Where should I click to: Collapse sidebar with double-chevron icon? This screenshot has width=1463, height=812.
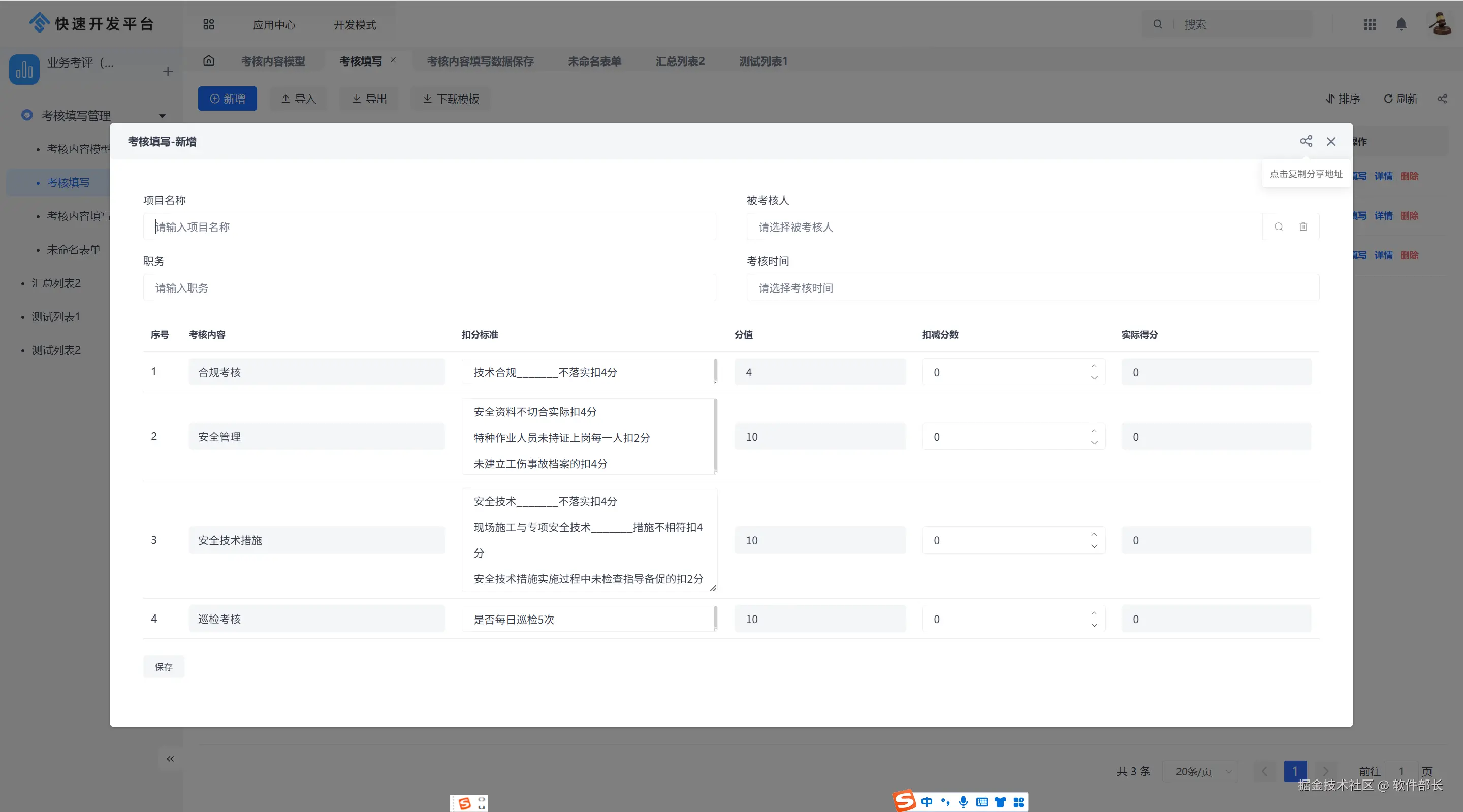(170, 759)
